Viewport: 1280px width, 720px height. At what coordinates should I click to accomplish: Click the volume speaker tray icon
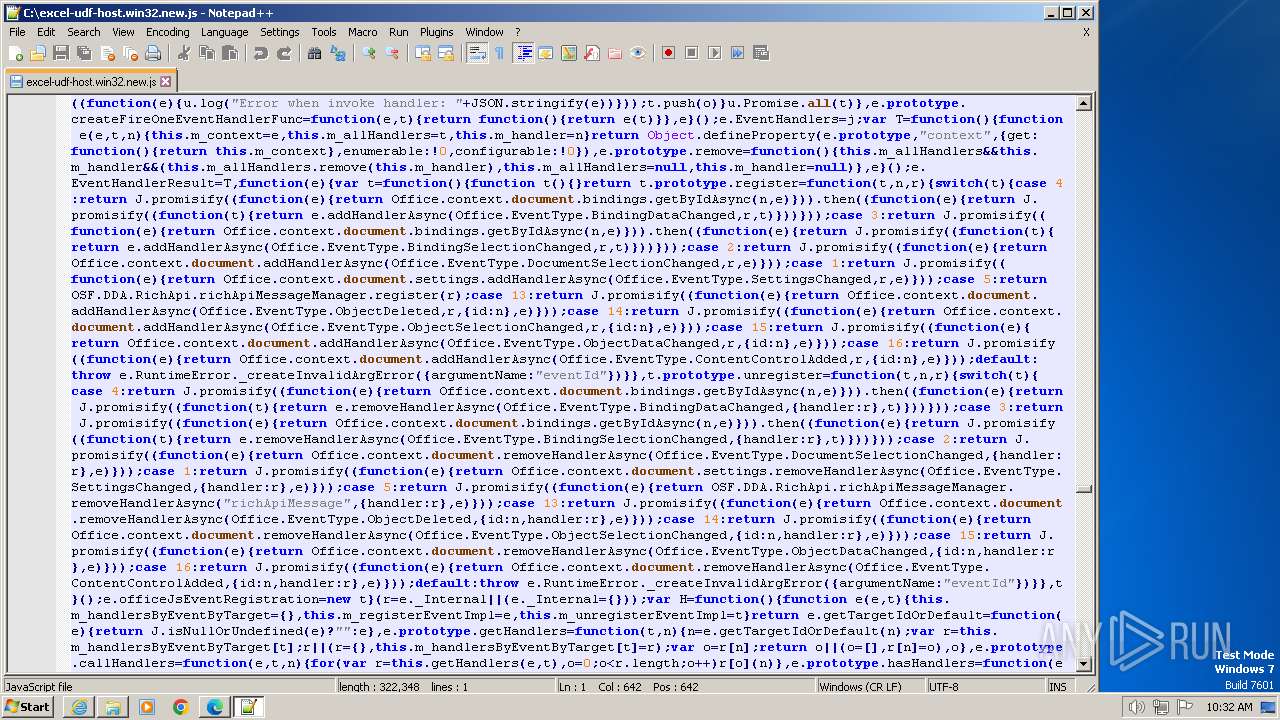point(1136,707)
